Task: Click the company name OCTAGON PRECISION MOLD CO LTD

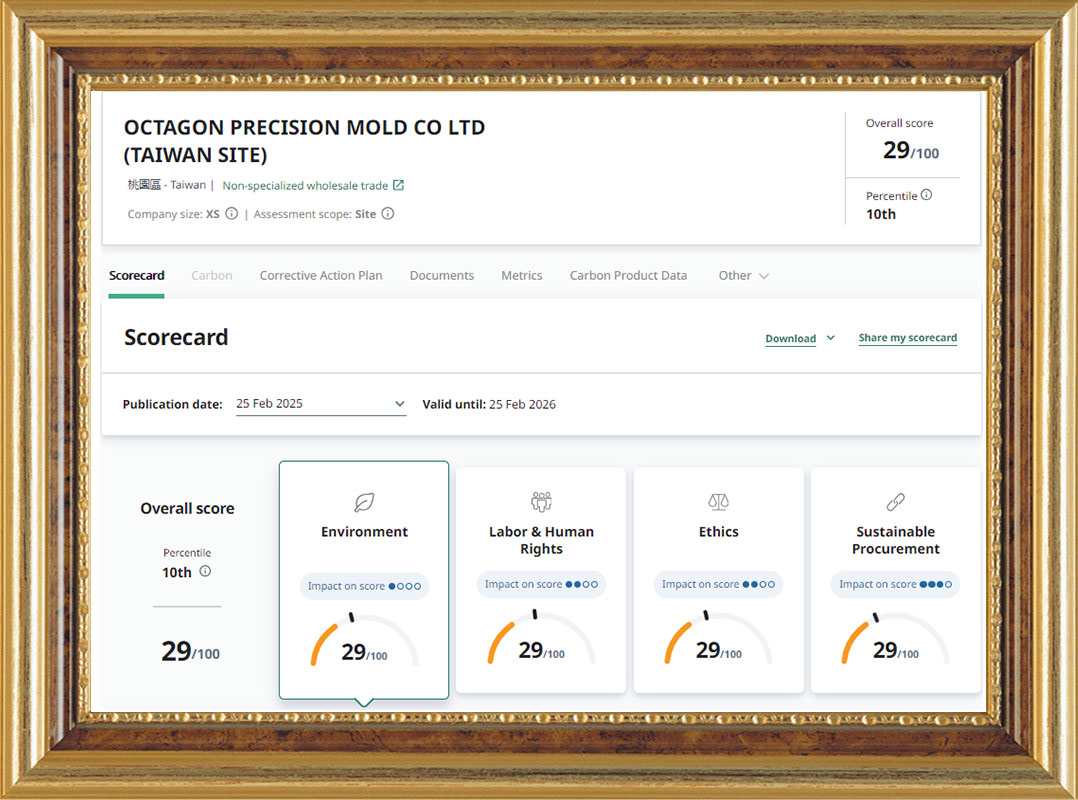Action: (x=305, y=141)
